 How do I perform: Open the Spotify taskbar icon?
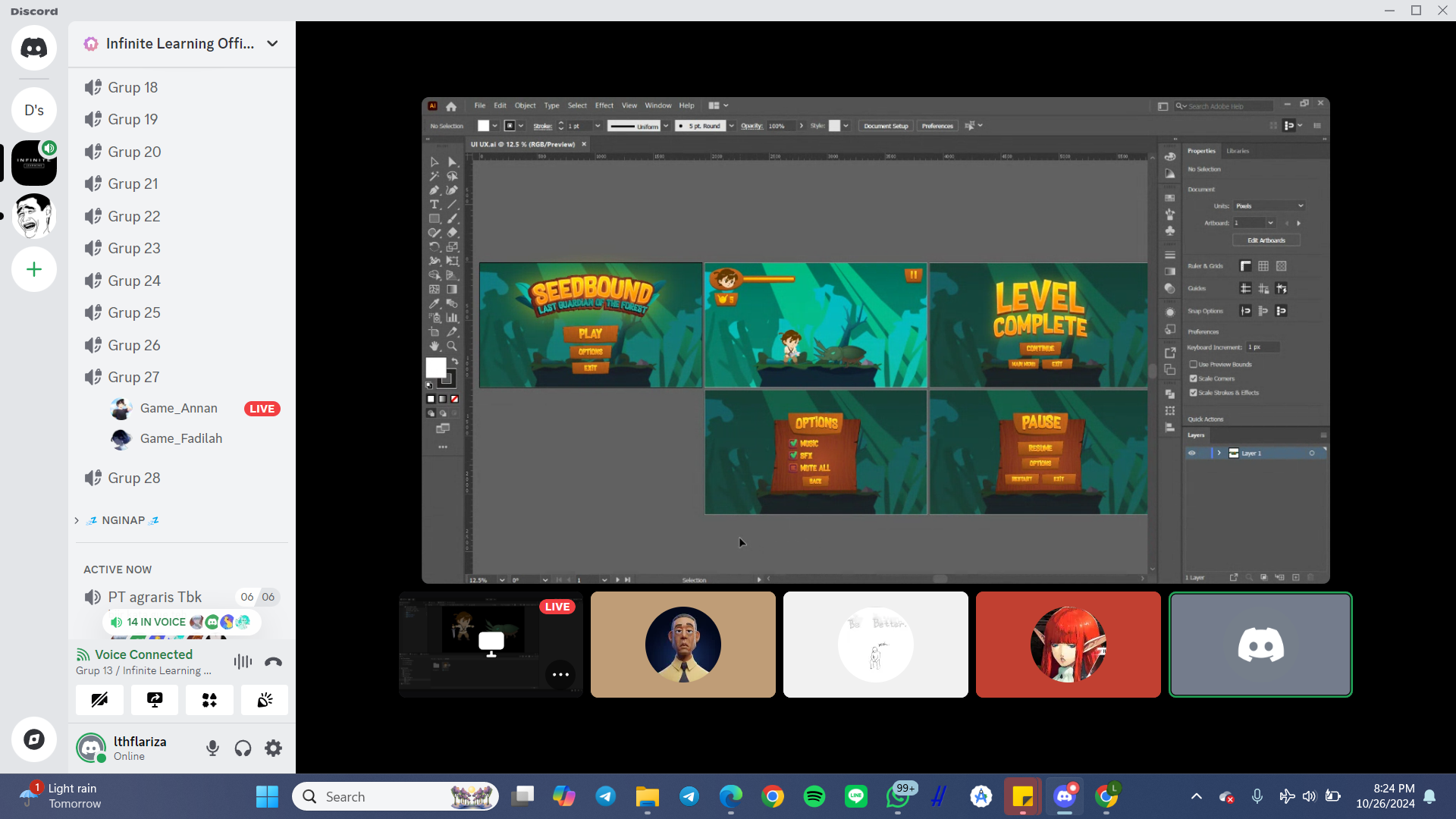814,796
